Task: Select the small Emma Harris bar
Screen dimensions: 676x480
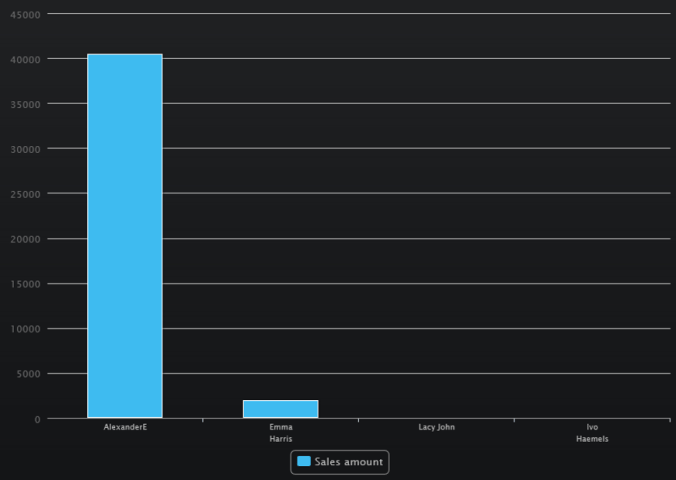Action: [x=280, y=409]
